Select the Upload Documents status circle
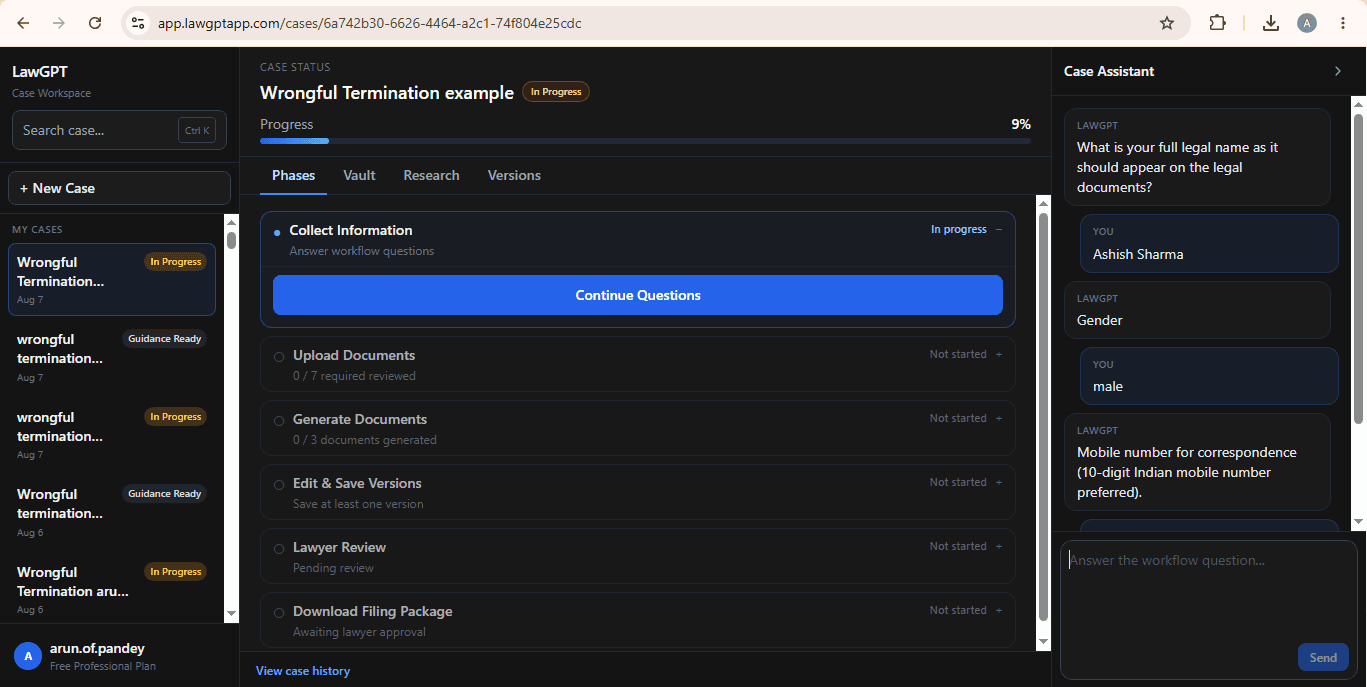 (279, 357)
